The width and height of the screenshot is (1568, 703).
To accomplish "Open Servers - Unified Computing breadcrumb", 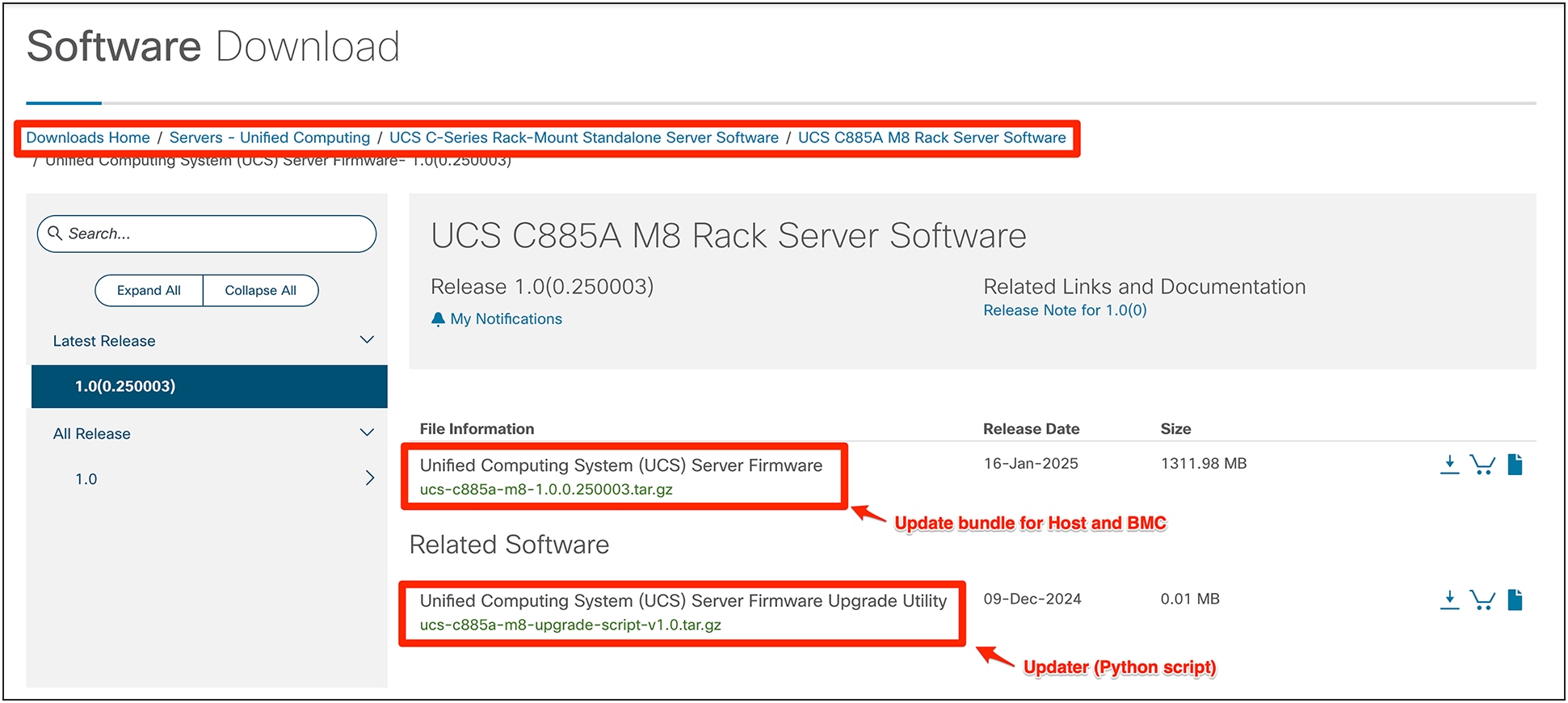I will pos(270,138).
